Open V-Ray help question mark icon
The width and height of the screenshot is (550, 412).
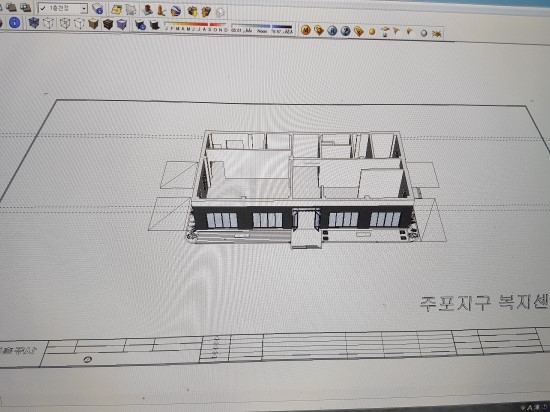pyautogui.click(x=346, y=31)
